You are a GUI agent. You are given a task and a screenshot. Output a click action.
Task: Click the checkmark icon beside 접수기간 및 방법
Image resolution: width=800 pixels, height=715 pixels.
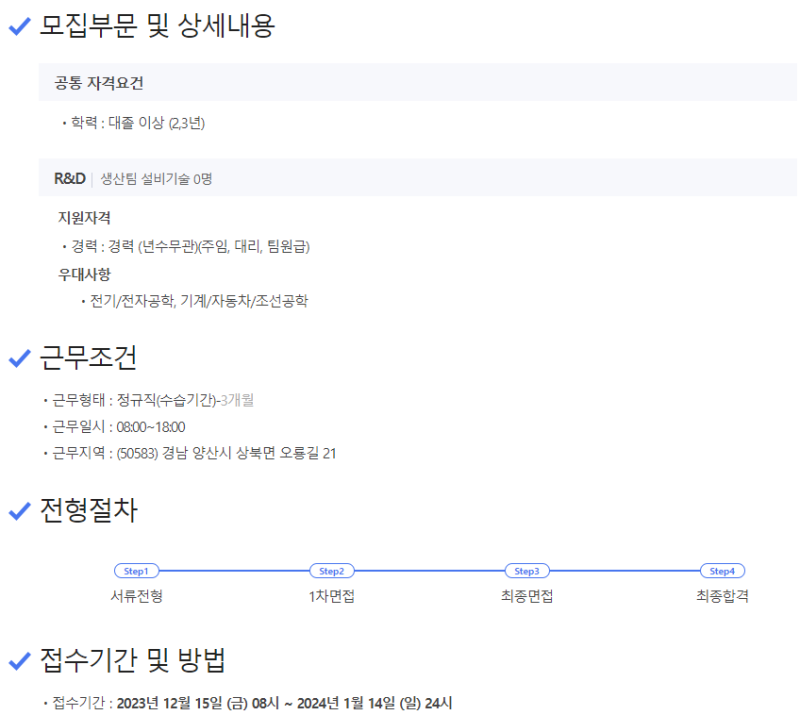[19, 661]
